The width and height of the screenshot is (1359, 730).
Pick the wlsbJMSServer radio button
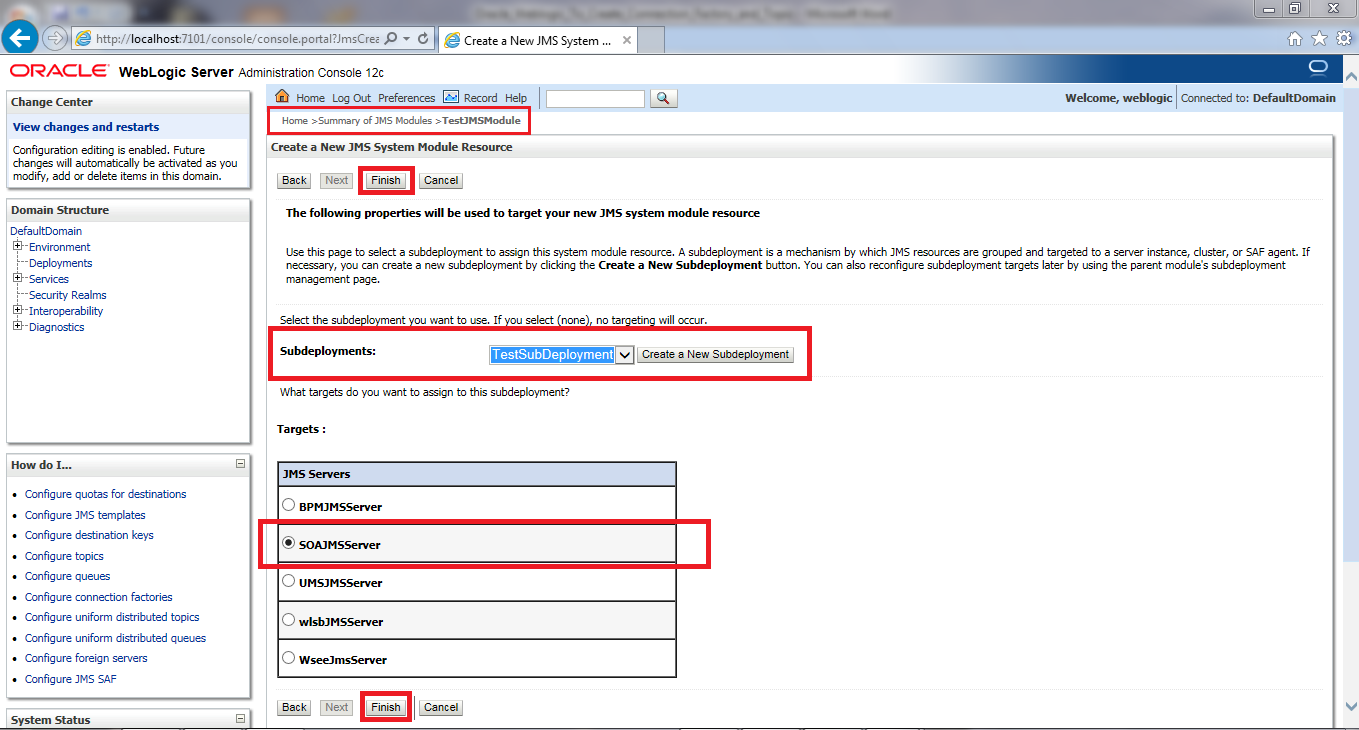pyautogui.click(x=289, y=620)
